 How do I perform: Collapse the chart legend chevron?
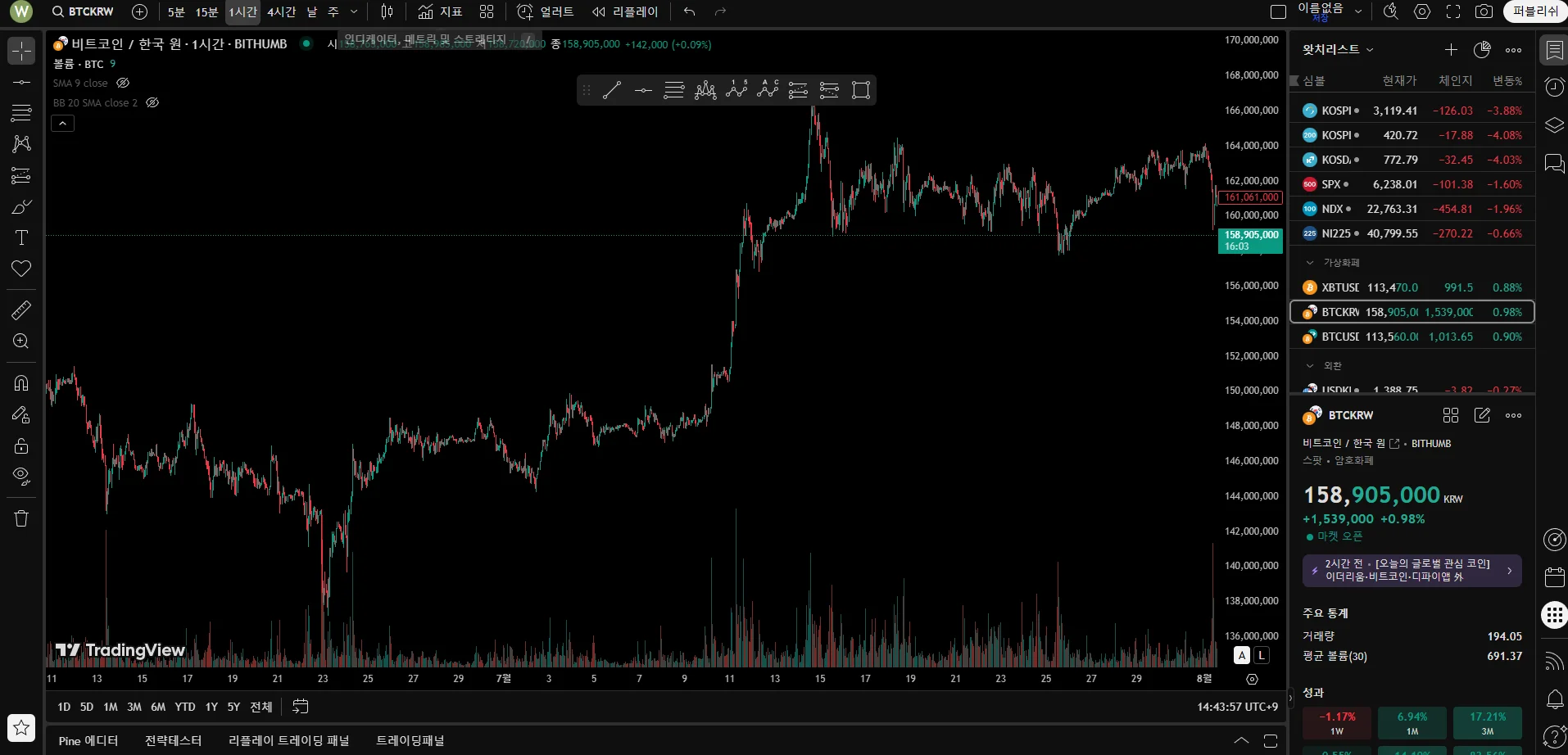coord(63,124)
